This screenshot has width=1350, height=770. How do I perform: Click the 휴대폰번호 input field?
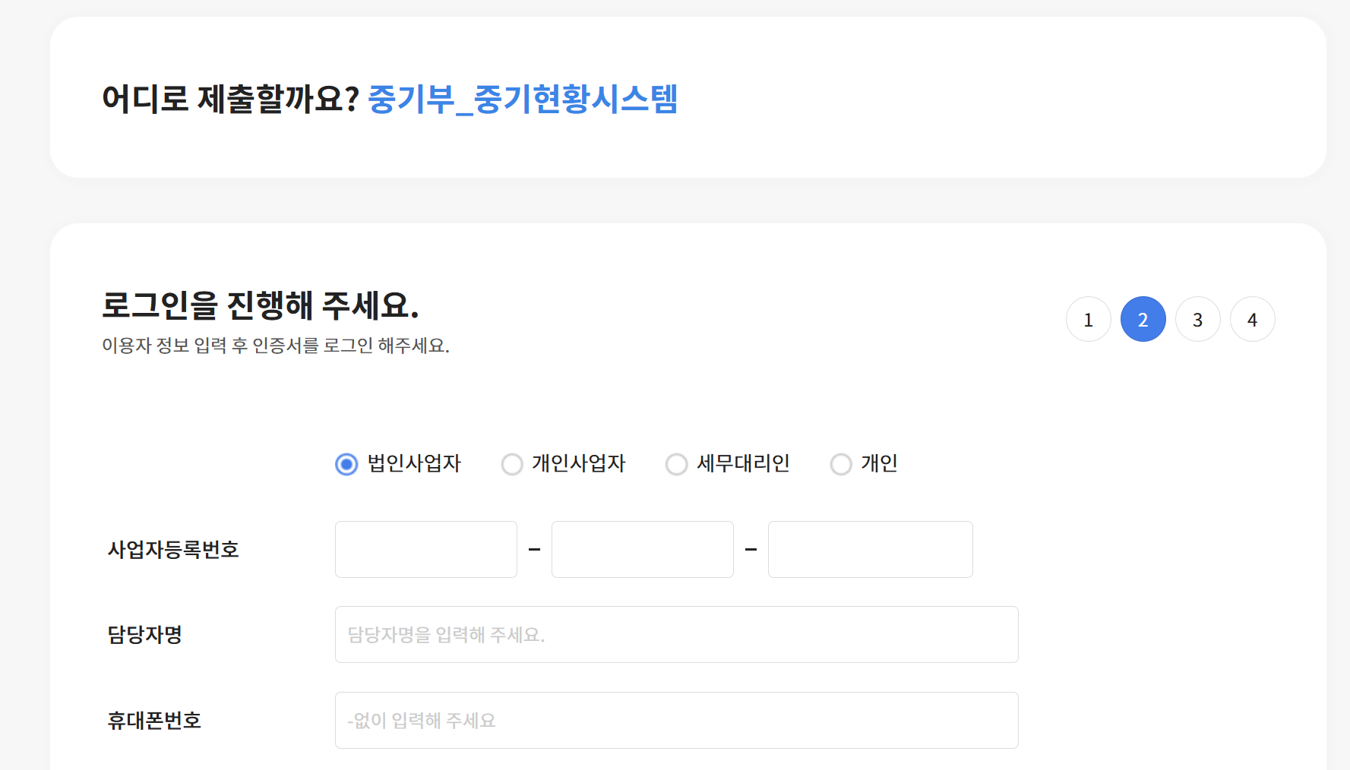tap(676, 720)
